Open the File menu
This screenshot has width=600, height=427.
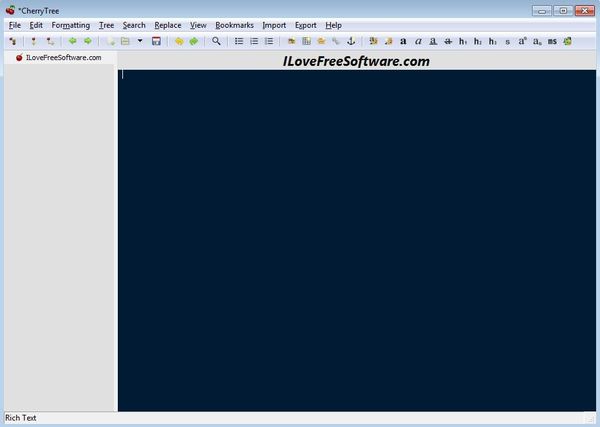point(15,25)
